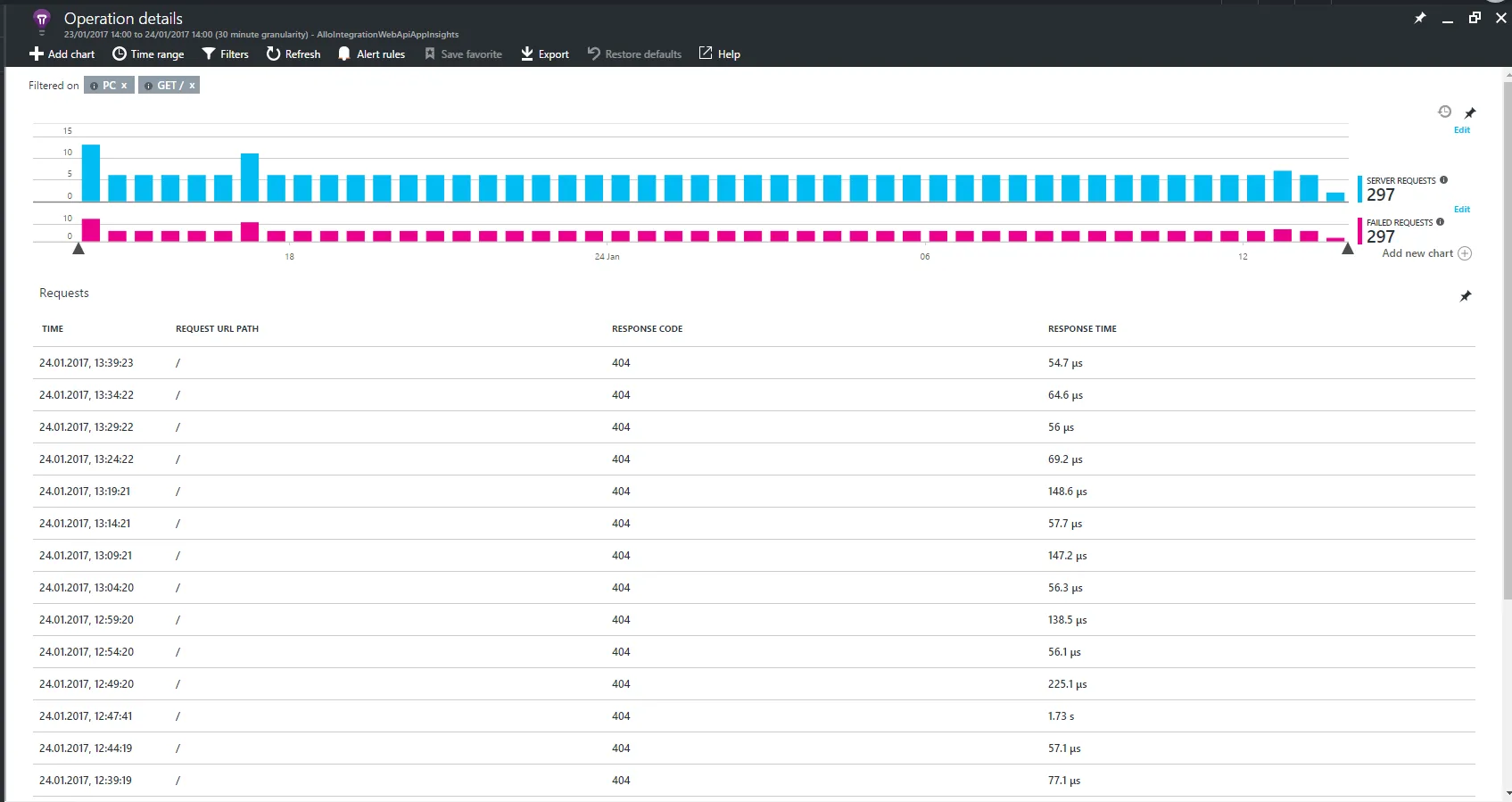The image size is (1512, 802).
Task: Edit the Server Requests chart
Action: tap(1462, 130)
